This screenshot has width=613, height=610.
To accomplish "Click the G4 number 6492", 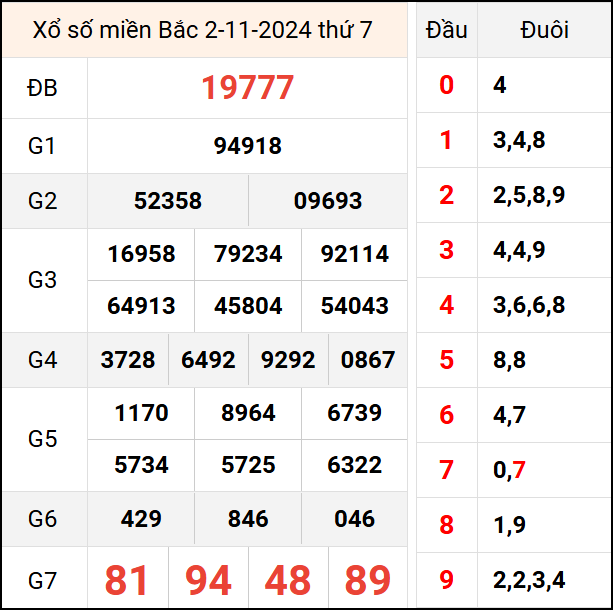I will tap(208, 360).
